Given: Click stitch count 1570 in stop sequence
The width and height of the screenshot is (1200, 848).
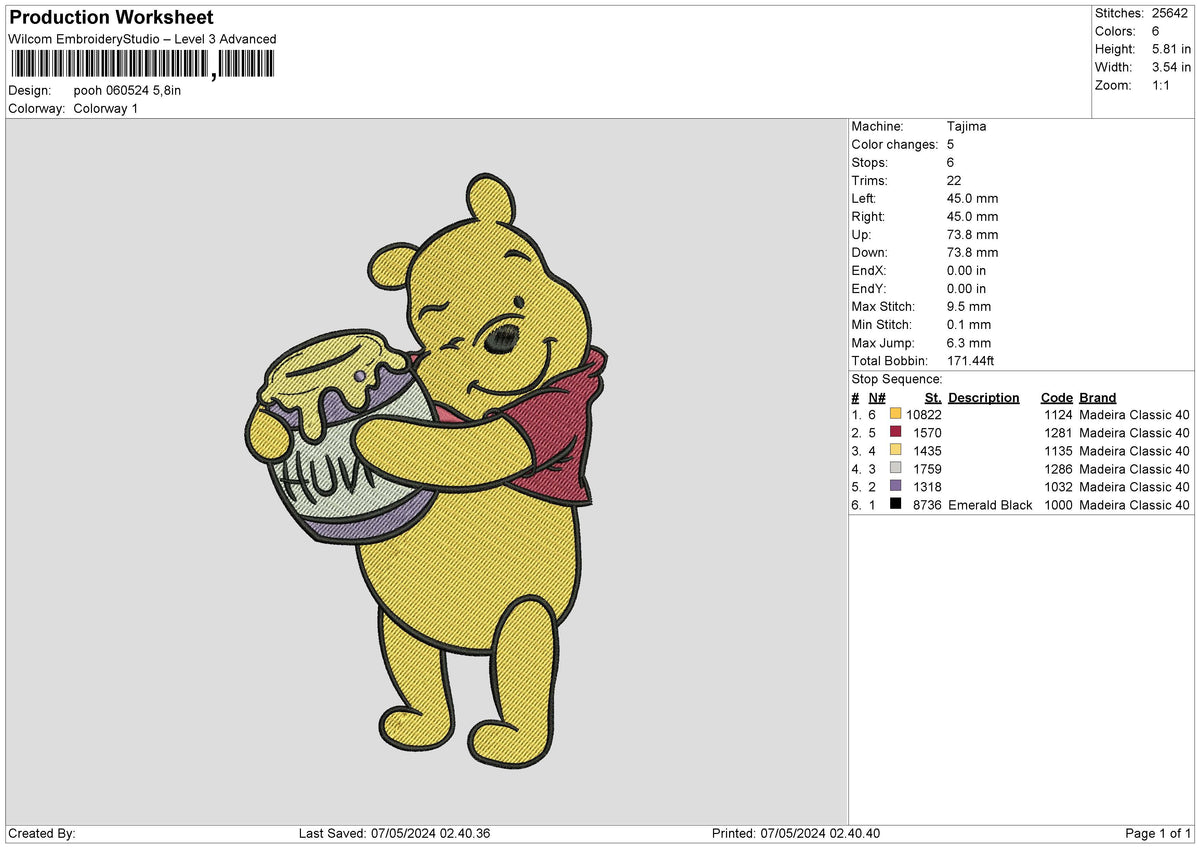Looking at the screenshot, I should pyautogui.click(x=928, y=433).
